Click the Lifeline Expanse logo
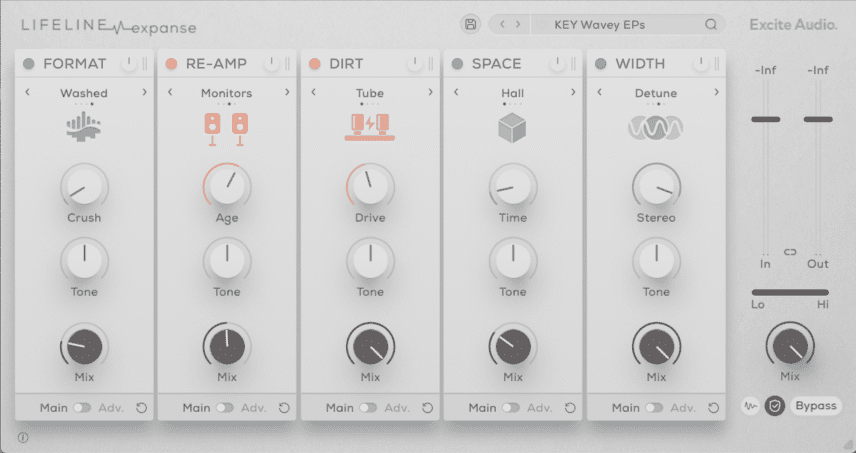The image size is (856, 453). (109, 26)
